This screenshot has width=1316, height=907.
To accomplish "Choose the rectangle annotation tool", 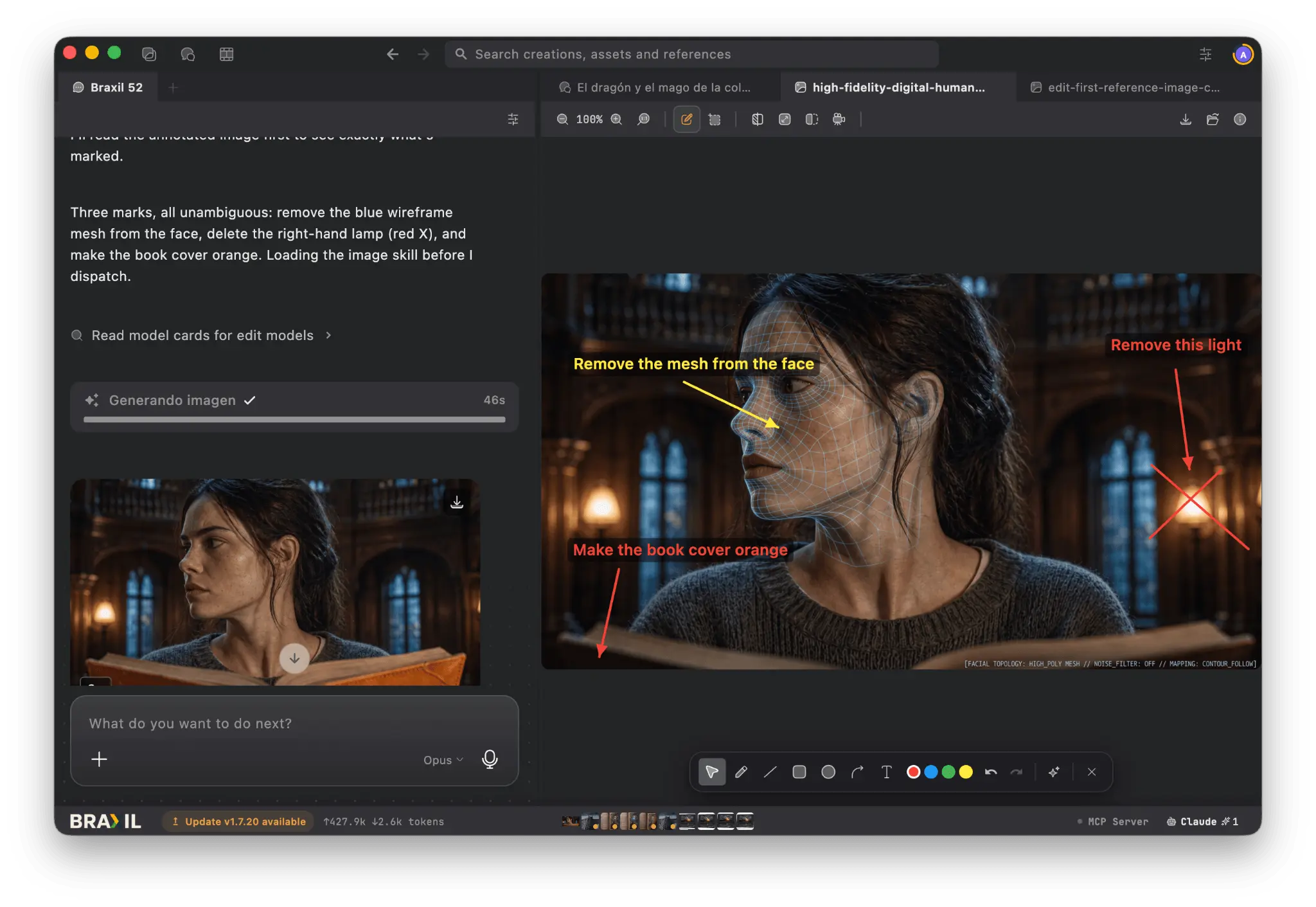I will click(799, 772).
